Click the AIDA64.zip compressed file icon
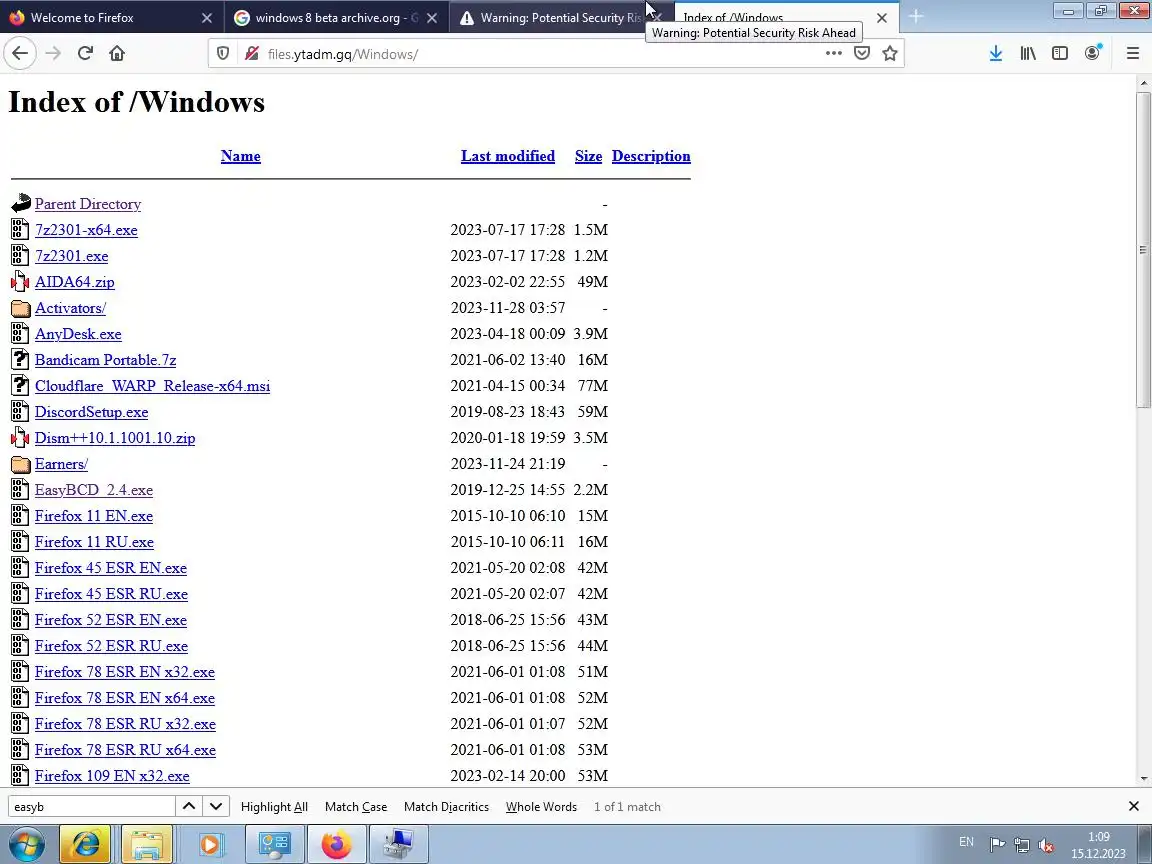The width and height of the screenshot is (1152, 864). tap(21, 282)
